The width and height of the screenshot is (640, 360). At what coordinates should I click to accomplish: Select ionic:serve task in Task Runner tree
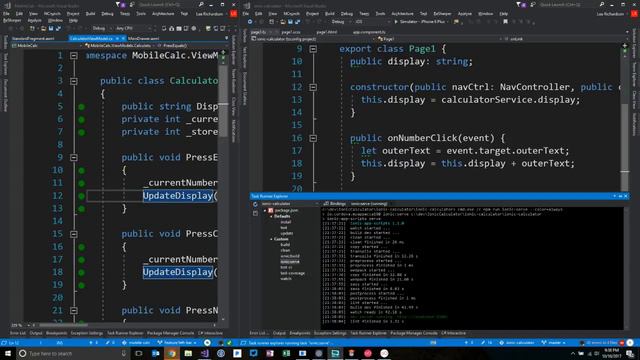(x=290, y=262)
